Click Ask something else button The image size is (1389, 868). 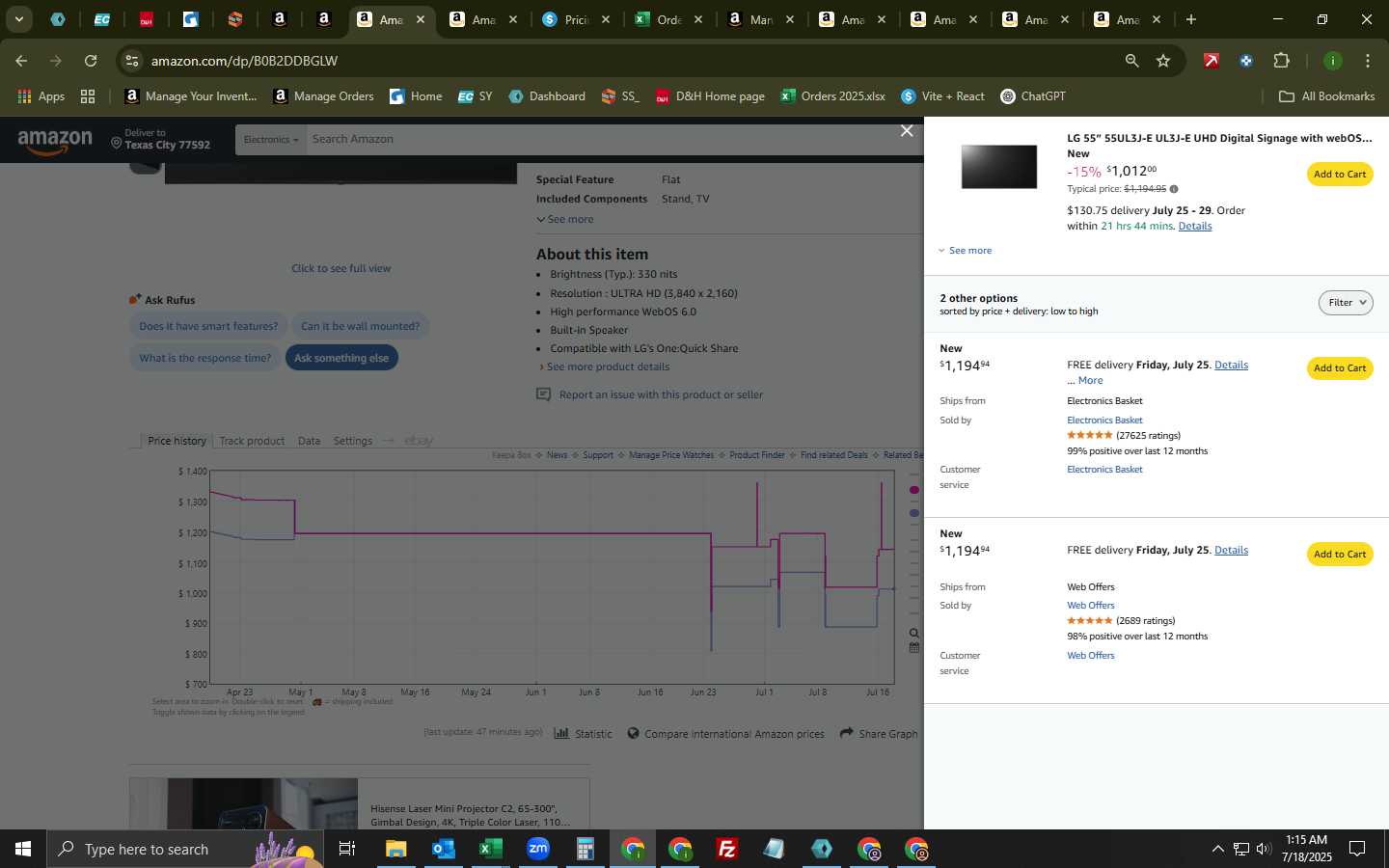(341, 358)
